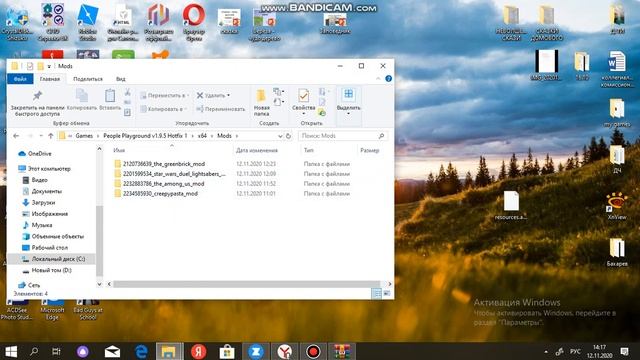Open address bar previous locations dropdown
Screen dimensions: 640x360
(280, 136)
